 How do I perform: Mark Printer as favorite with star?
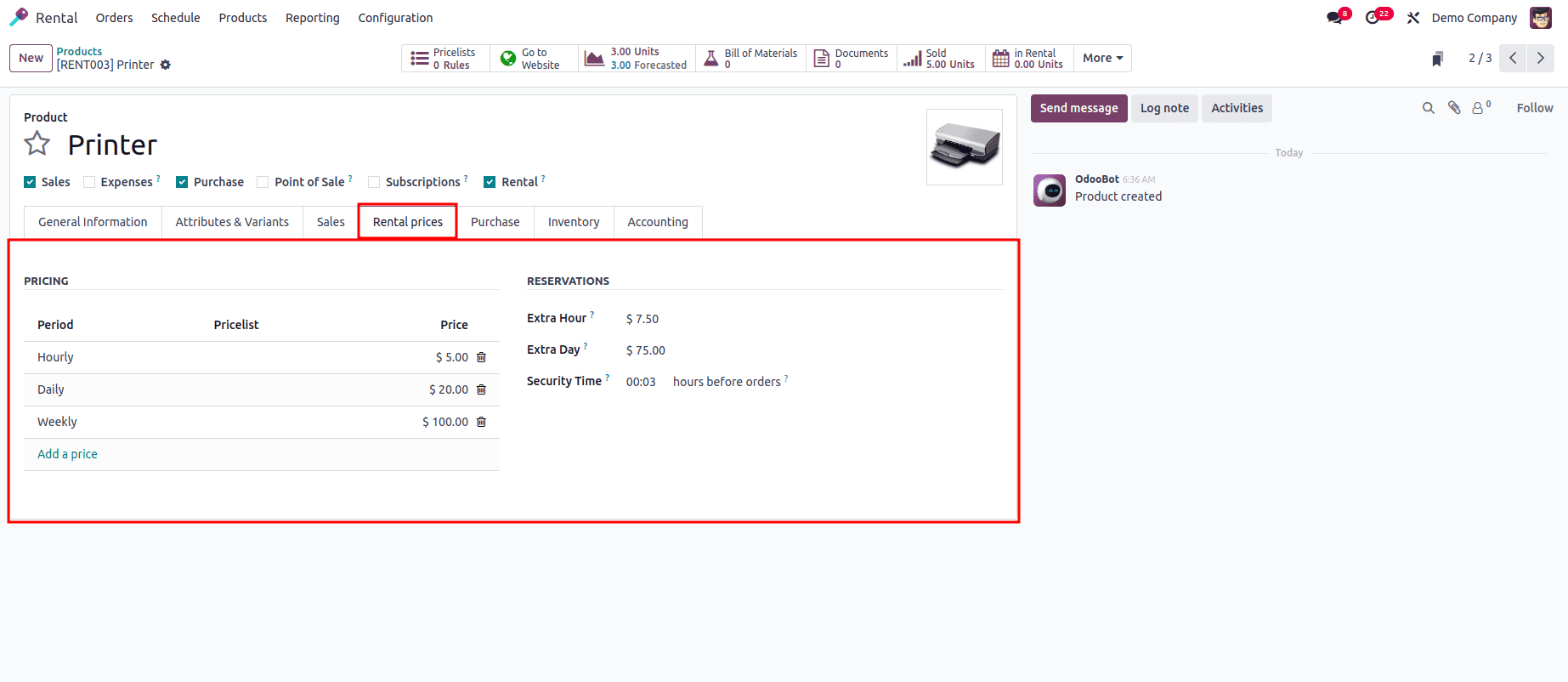(x=37, y=144)
